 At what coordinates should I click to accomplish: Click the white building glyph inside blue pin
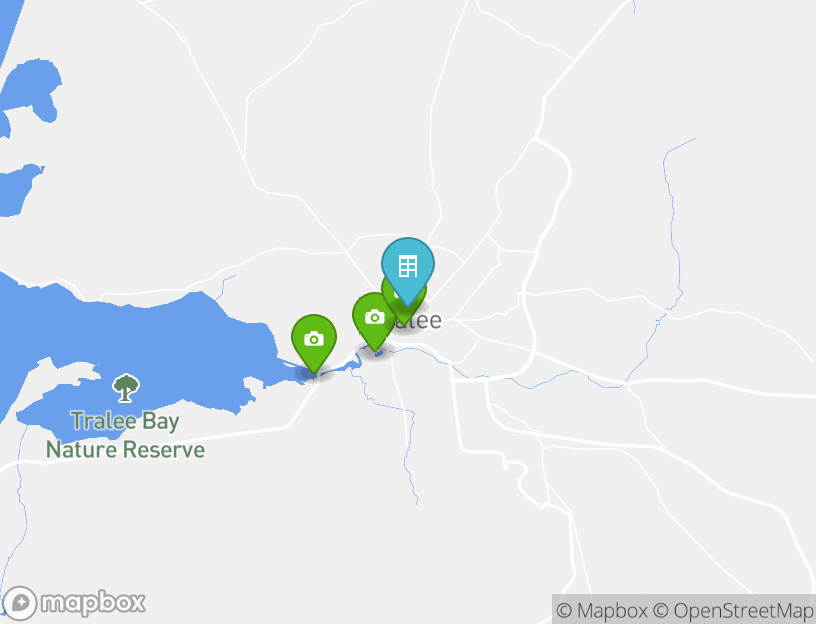[407, 266]
